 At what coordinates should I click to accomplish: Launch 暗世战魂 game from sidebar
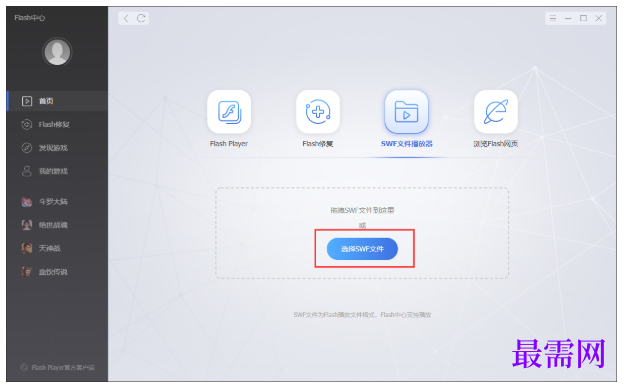(x=57, y=225)
